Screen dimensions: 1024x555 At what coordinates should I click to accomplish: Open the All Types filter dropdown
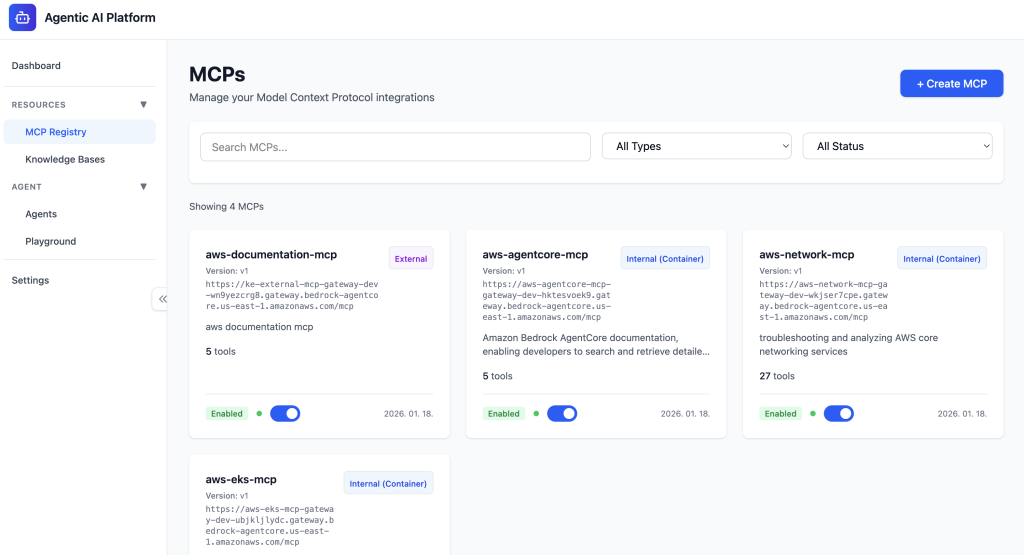(697, 146)
